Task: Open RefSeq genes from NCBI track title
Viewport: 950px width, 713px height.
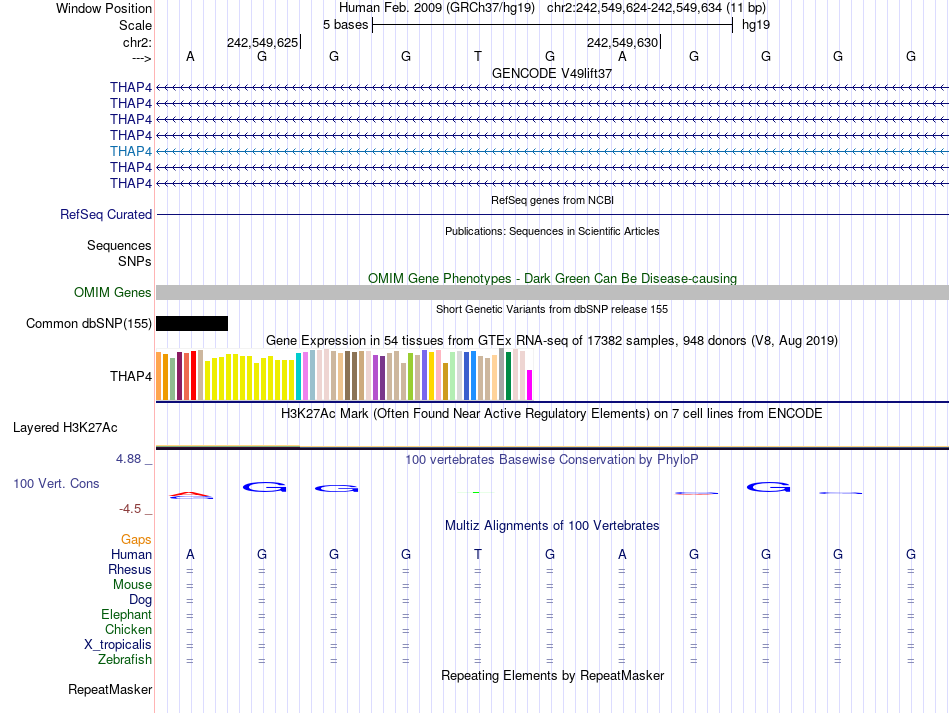Action: click(552, 200)
